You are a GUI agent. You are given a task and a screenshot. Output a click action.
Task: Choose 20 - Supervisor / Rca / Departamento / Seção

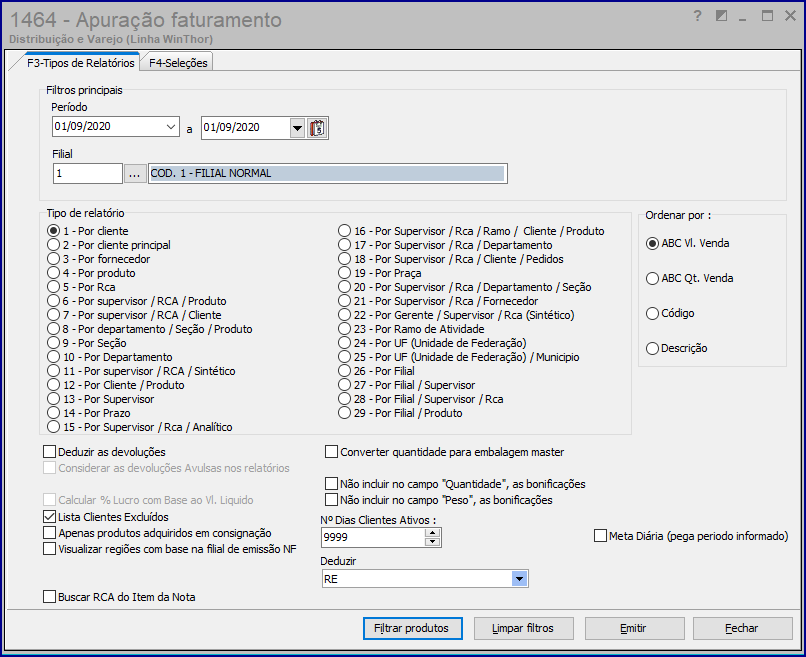click(465, 287)
